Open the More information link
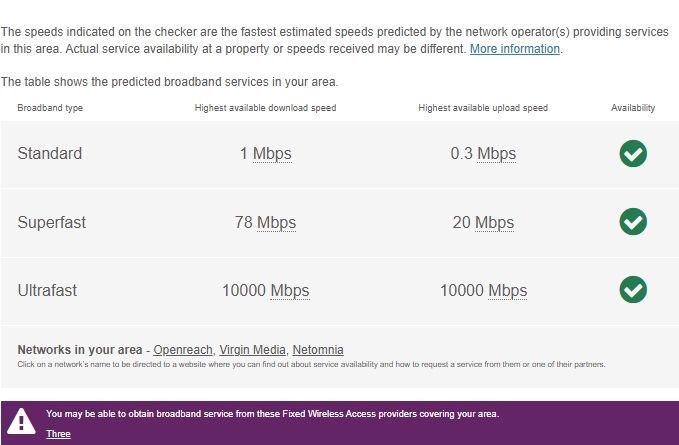The width and height of the screenshot is (679, 445). (x=515, y=49)
